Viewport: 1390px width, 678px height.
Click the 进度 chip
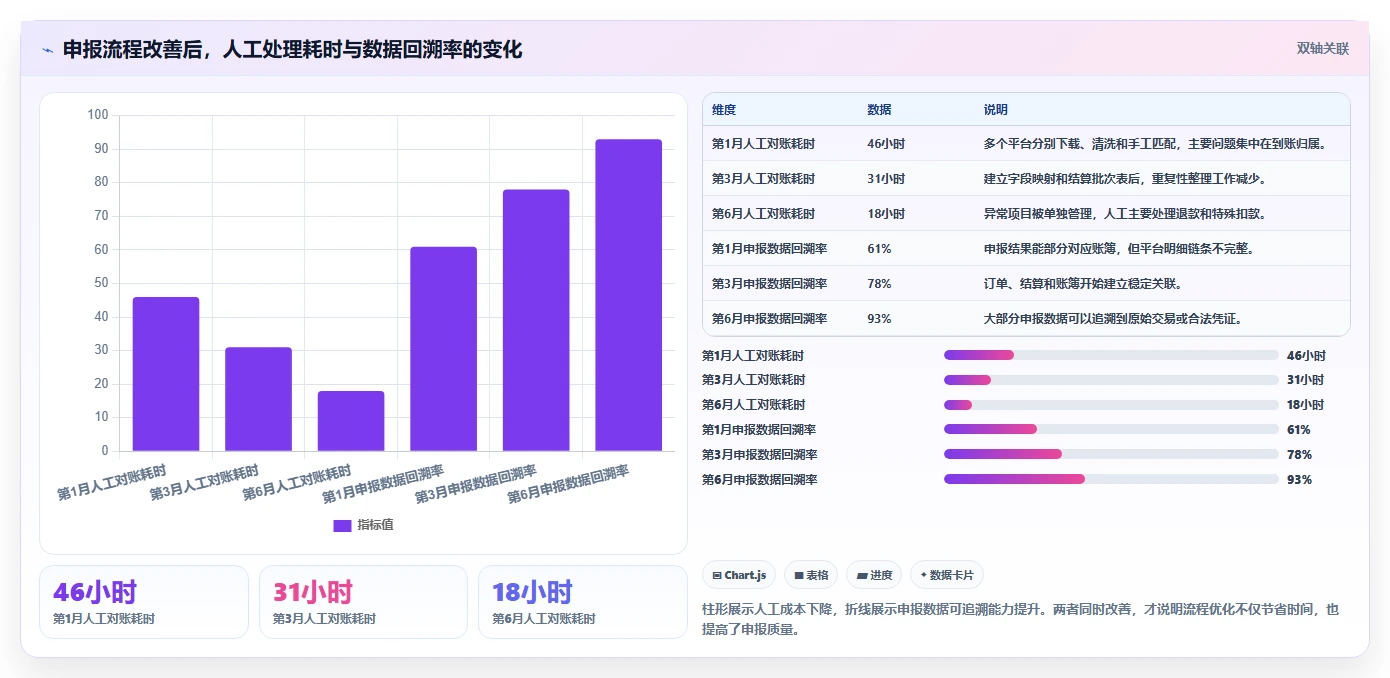pos(874,575)
